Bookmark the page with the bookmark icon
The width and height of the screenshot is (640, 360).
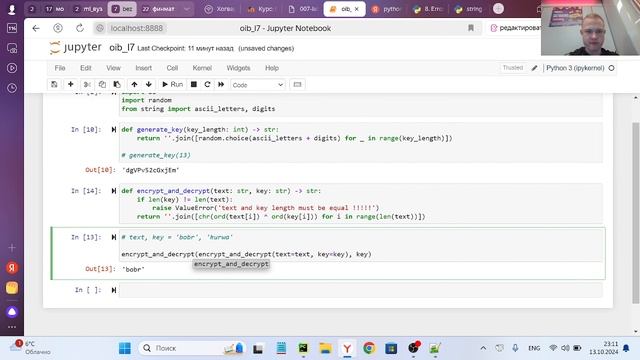[x=471, y=28]
